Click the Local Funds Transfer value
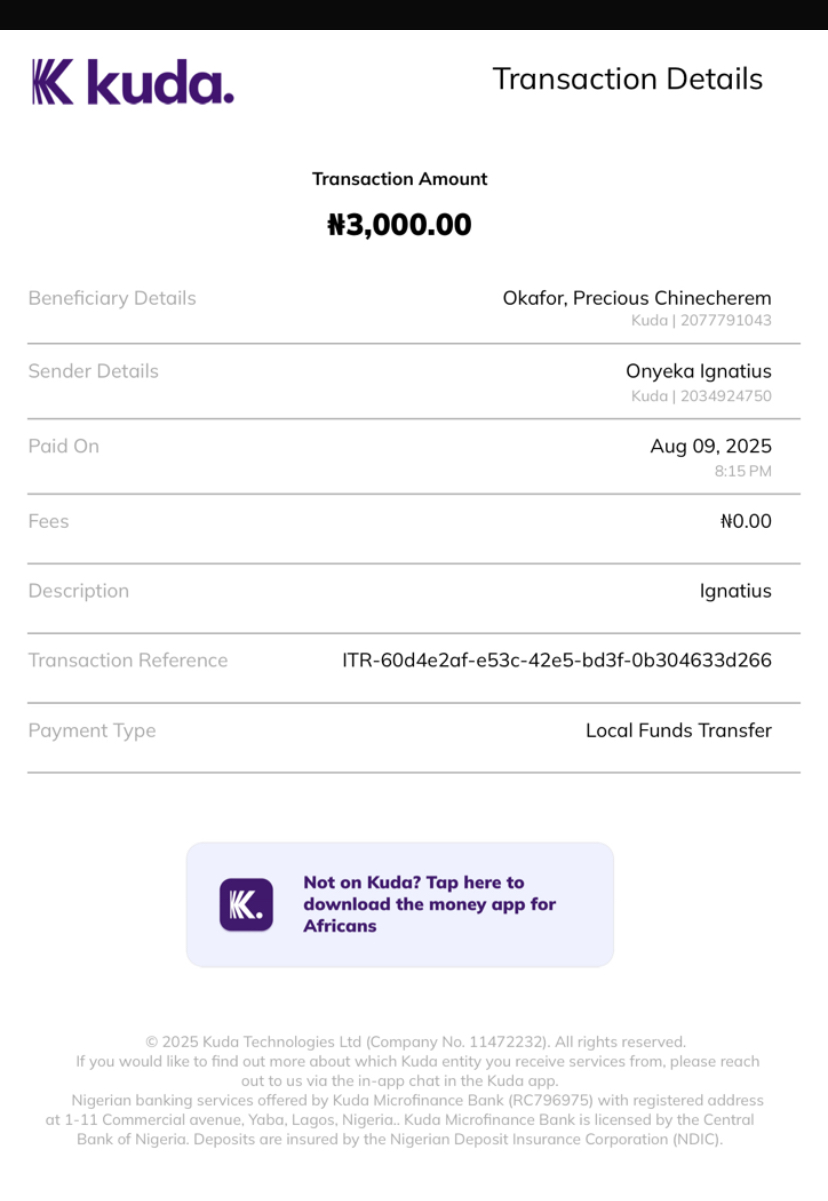 678,731
